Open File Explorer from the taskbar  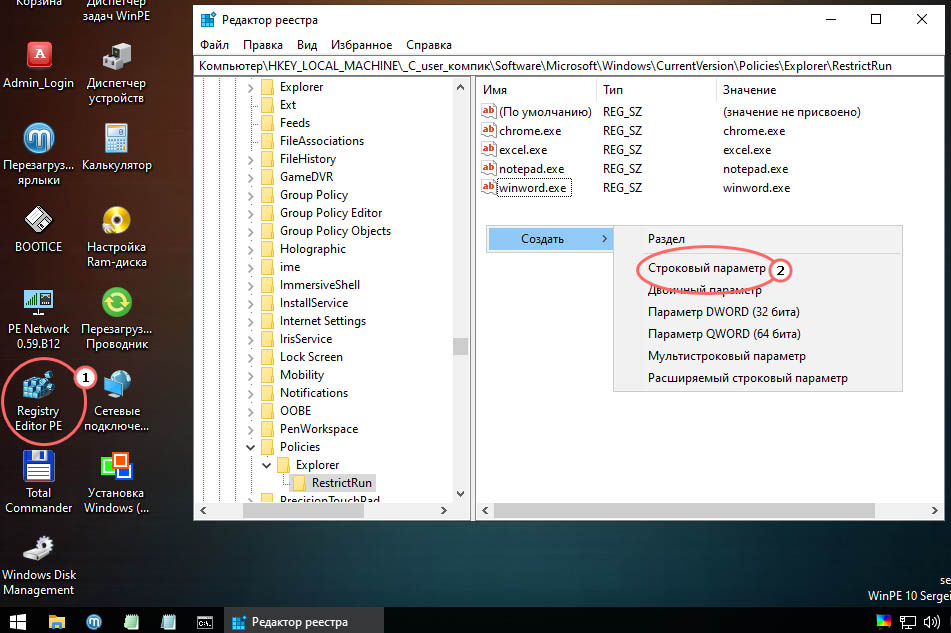click(x=56, y=621)
